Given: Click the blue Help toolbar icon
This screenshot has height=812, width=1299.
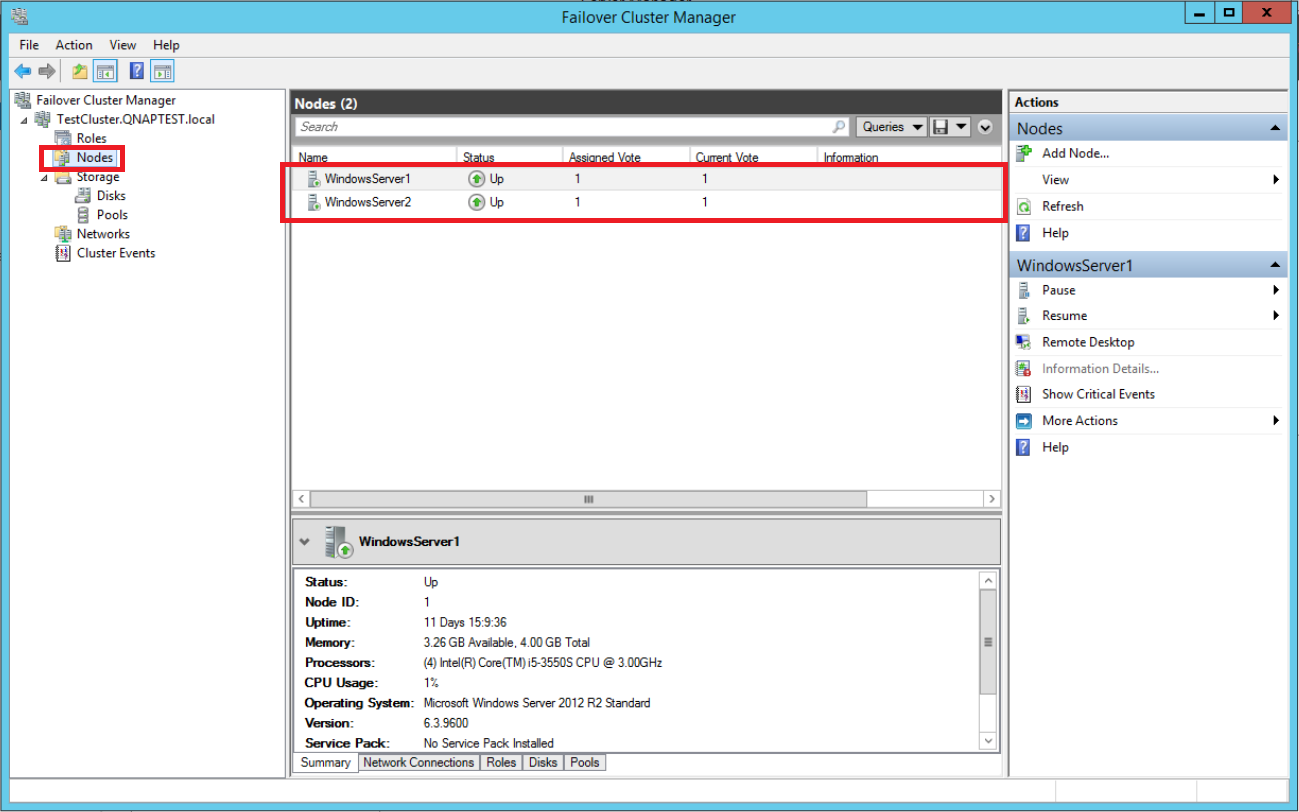Looking at the screenshot, I should [x=137, y=71].
